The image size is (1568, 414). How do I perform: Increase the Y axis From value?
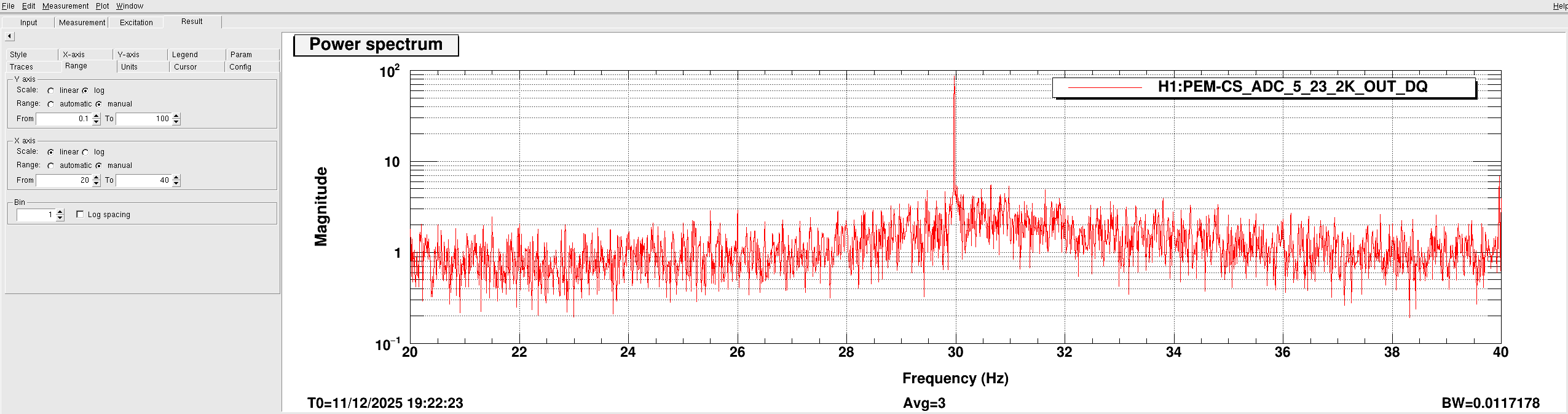[97, 116]
